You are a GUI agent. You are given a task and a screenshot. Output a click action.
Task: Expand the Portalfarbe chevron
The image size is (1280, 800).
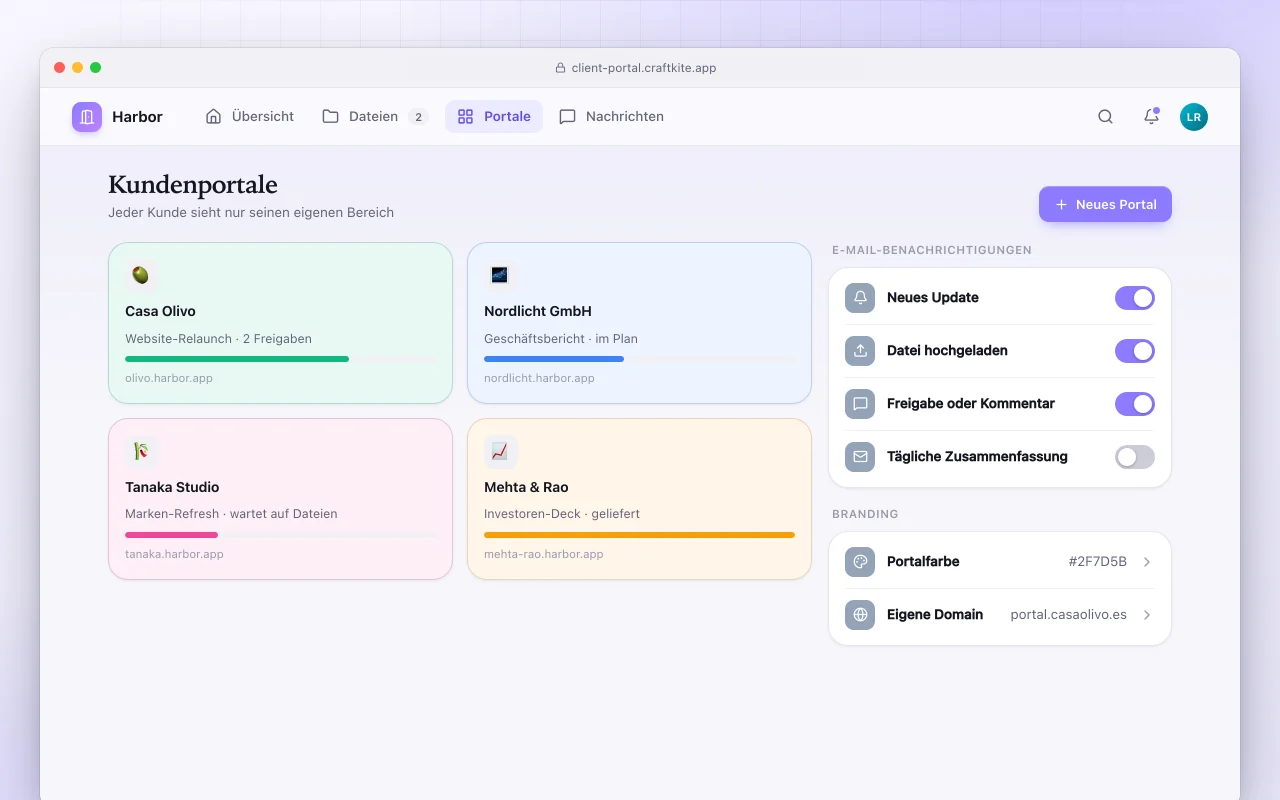coord(1147,562)
